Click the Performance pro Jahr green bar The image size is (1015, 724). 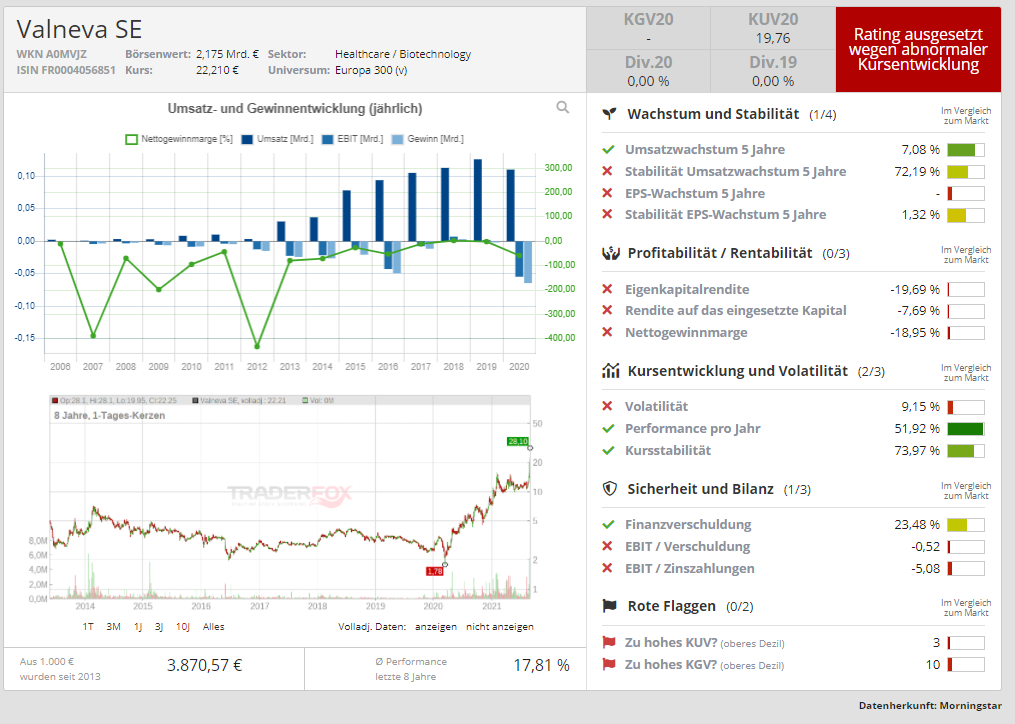pos(965,429)
